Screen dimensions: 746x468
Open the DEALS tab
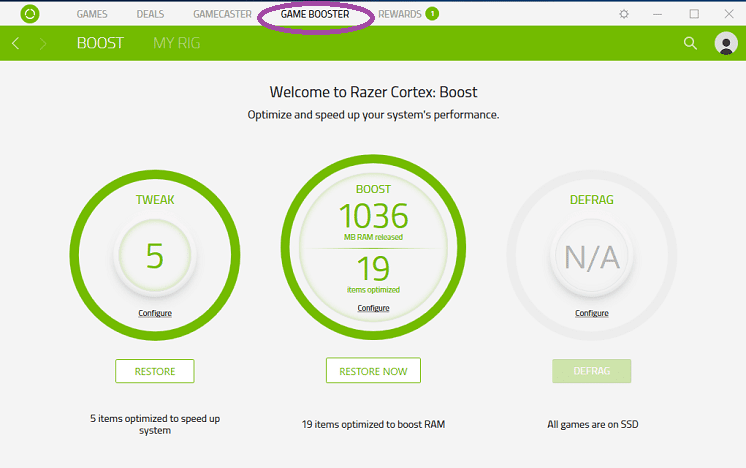coord(150,14)
